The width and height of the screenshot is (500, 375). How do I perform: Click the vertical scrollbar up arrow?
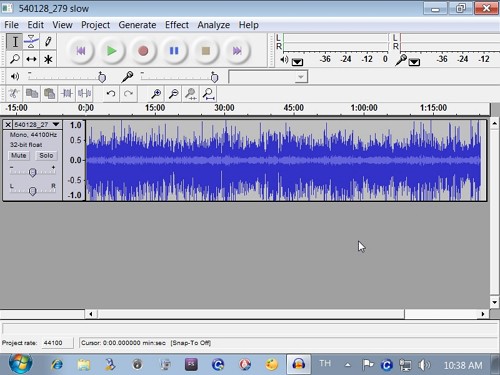[x=495, y=124]
